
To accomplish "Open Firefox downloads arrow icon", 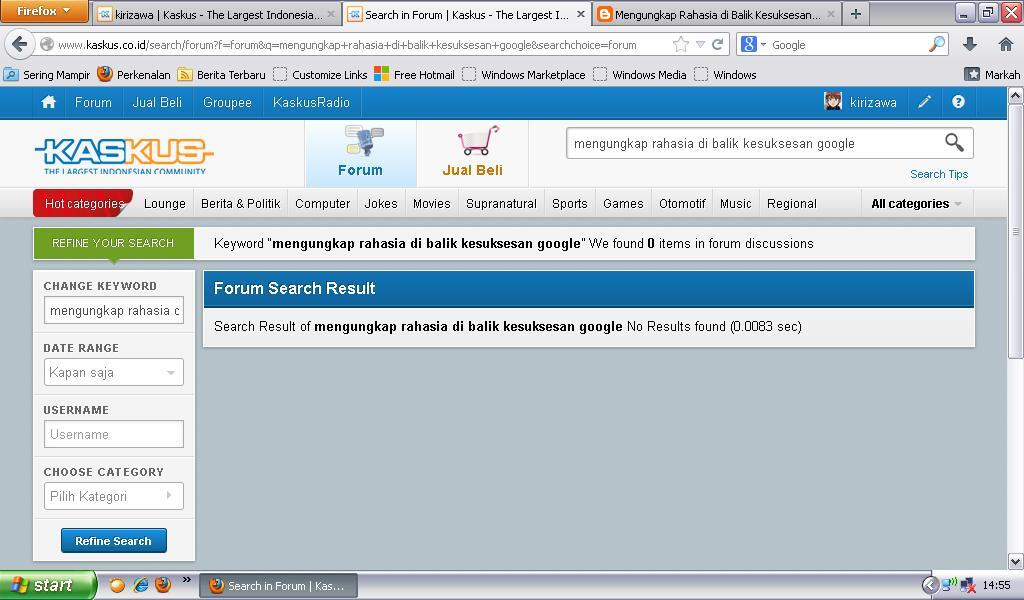I will [x=970, y=44].
